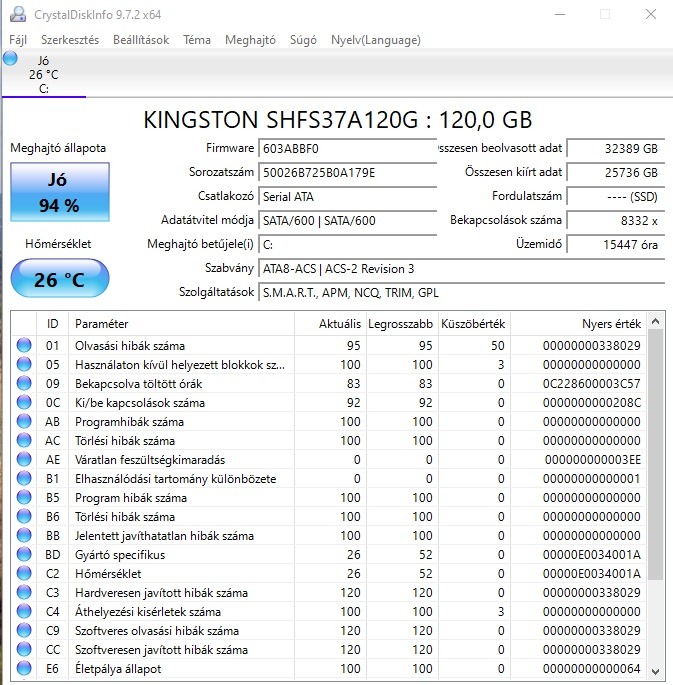Click status orb in row C2 Hőmérséklet
673x685 pixels.
click(24, 573)
